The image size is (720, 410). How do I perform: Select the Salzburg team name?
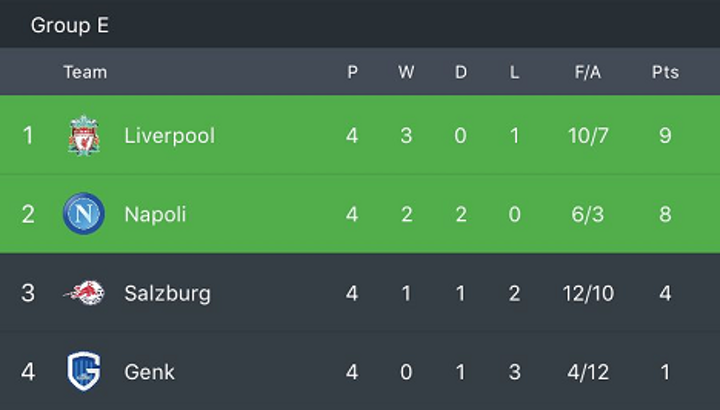click(167, 293)
